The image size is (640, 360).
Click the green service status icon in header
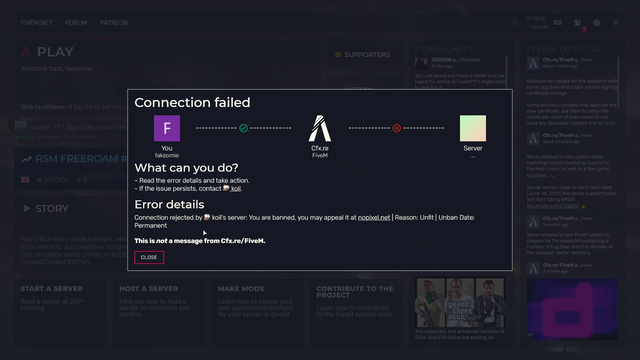click(x=514, y=23)
